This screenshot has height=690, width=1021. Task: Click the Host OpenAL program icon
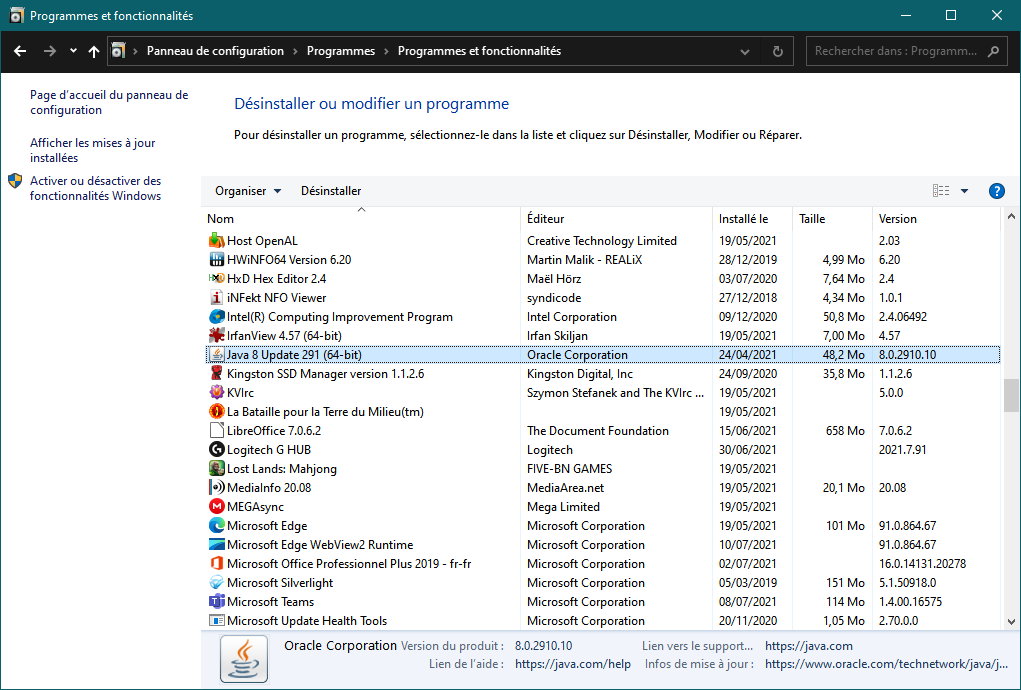tap(216, 241)
